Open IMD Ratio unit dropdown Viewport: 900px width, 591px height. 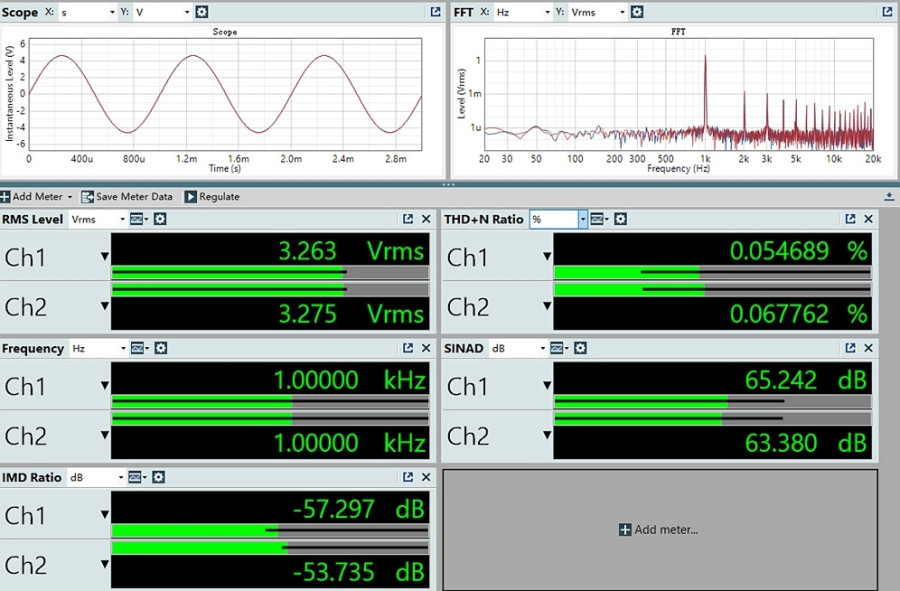click(96, 477)
